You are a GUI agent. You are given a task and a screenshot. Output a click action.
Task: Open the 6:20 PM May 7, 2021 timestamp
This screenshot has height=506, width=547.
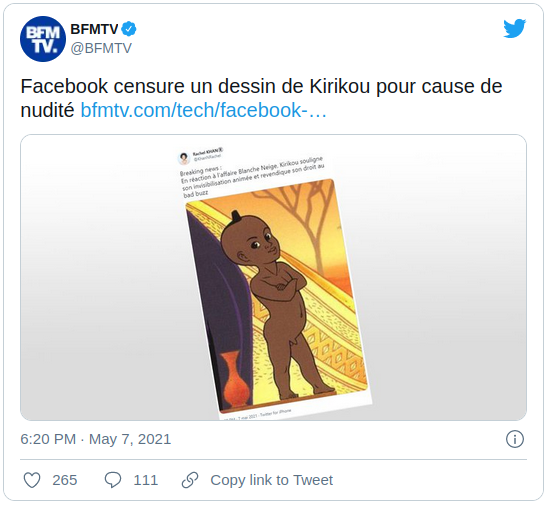[x=96, y=439]
